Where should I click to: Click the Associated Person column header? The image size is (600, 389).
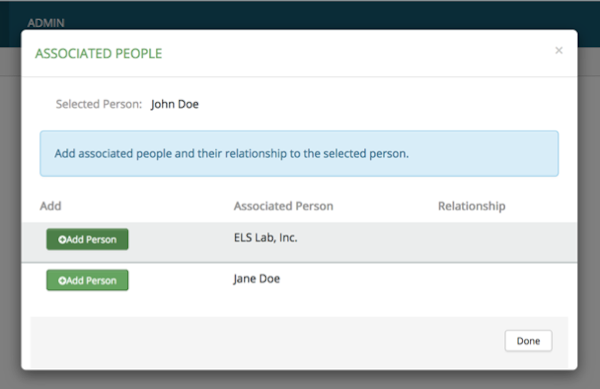[284, 206]
